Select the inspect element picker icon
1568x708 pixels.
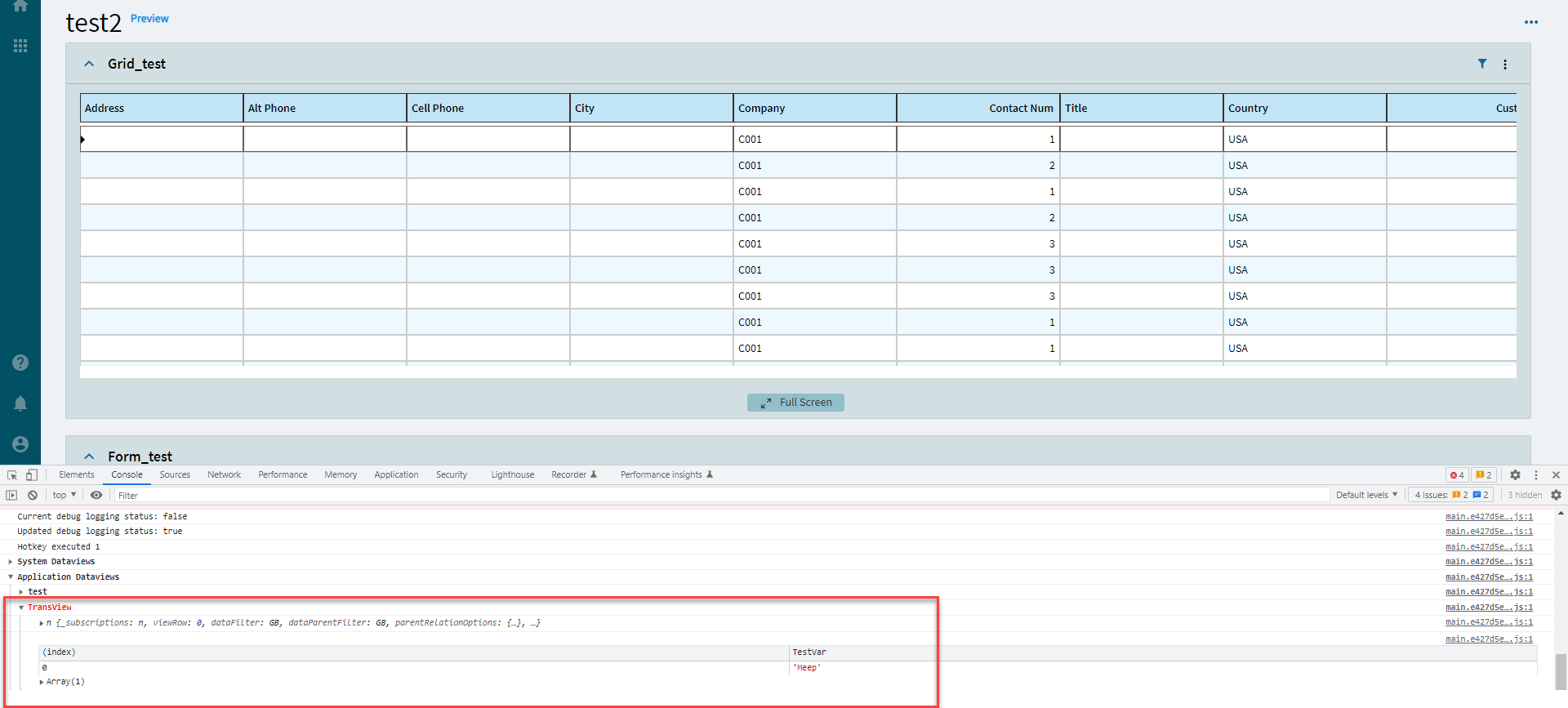click(12, 474)
